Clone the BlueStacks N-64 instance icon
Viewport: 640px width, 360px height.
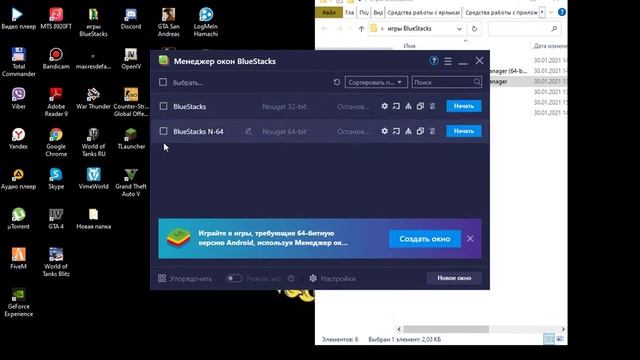[x=420, y=131]
